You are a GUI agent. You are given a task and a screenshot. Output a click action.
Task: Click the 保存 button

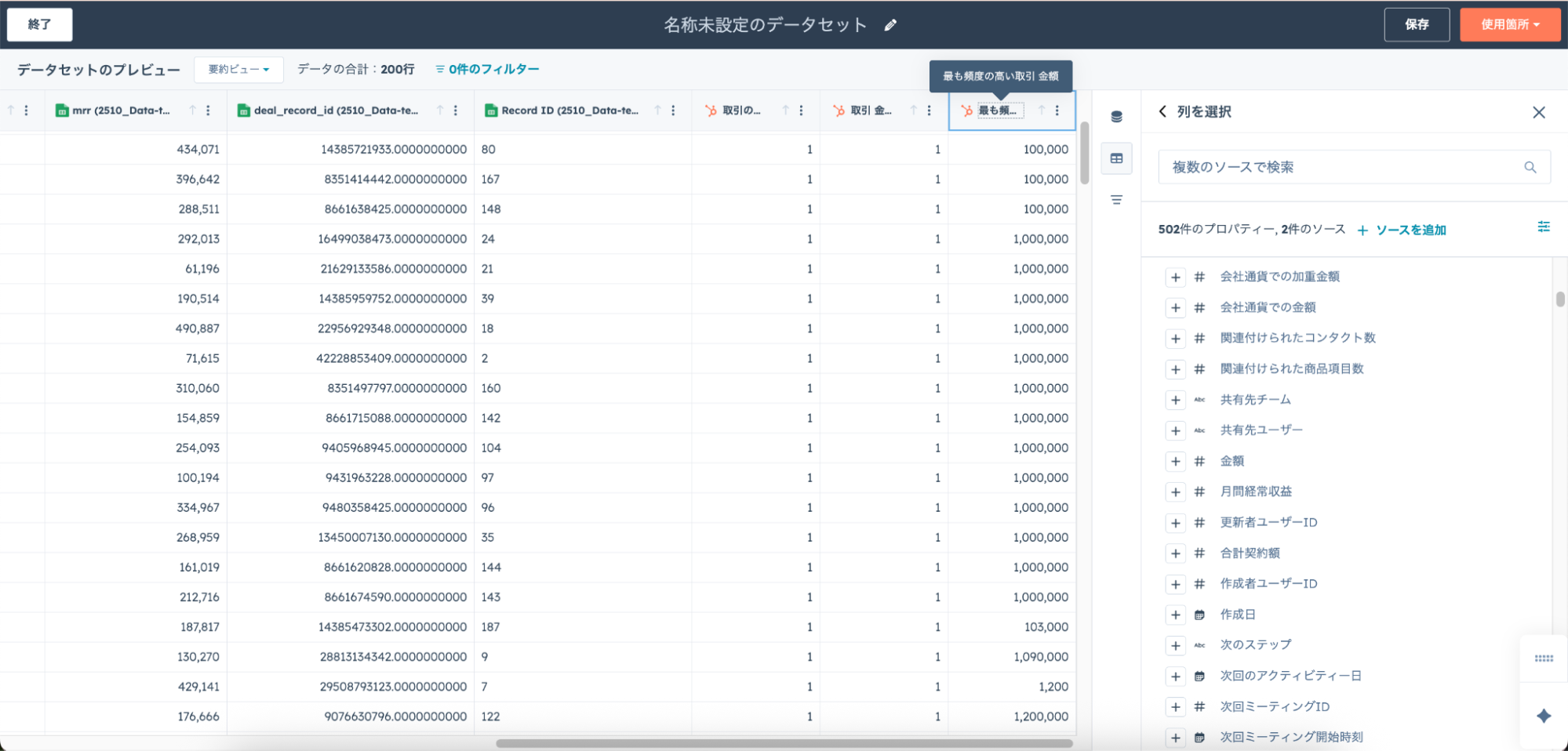(x=1416, y=25)
